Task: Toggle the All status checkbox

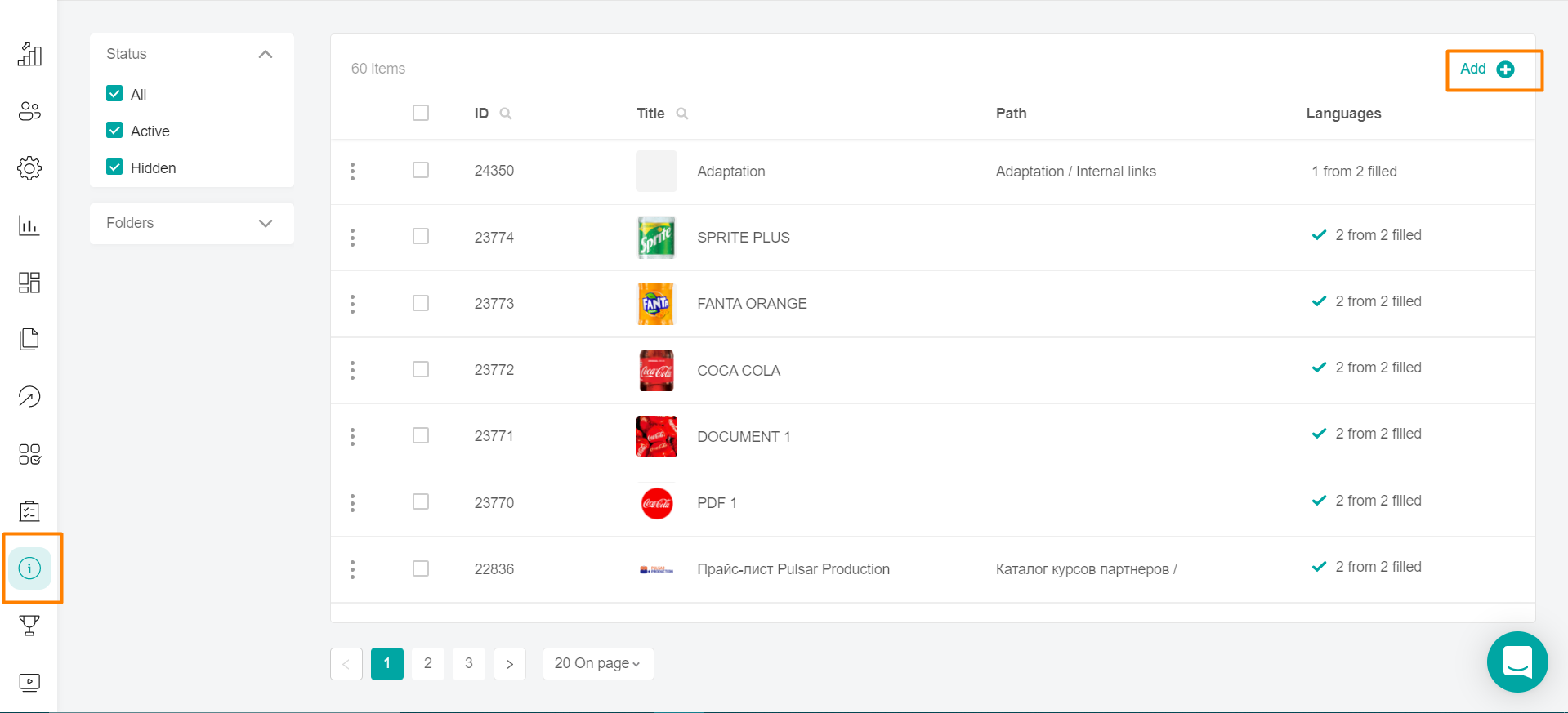Action: click(x=114, y=94)
